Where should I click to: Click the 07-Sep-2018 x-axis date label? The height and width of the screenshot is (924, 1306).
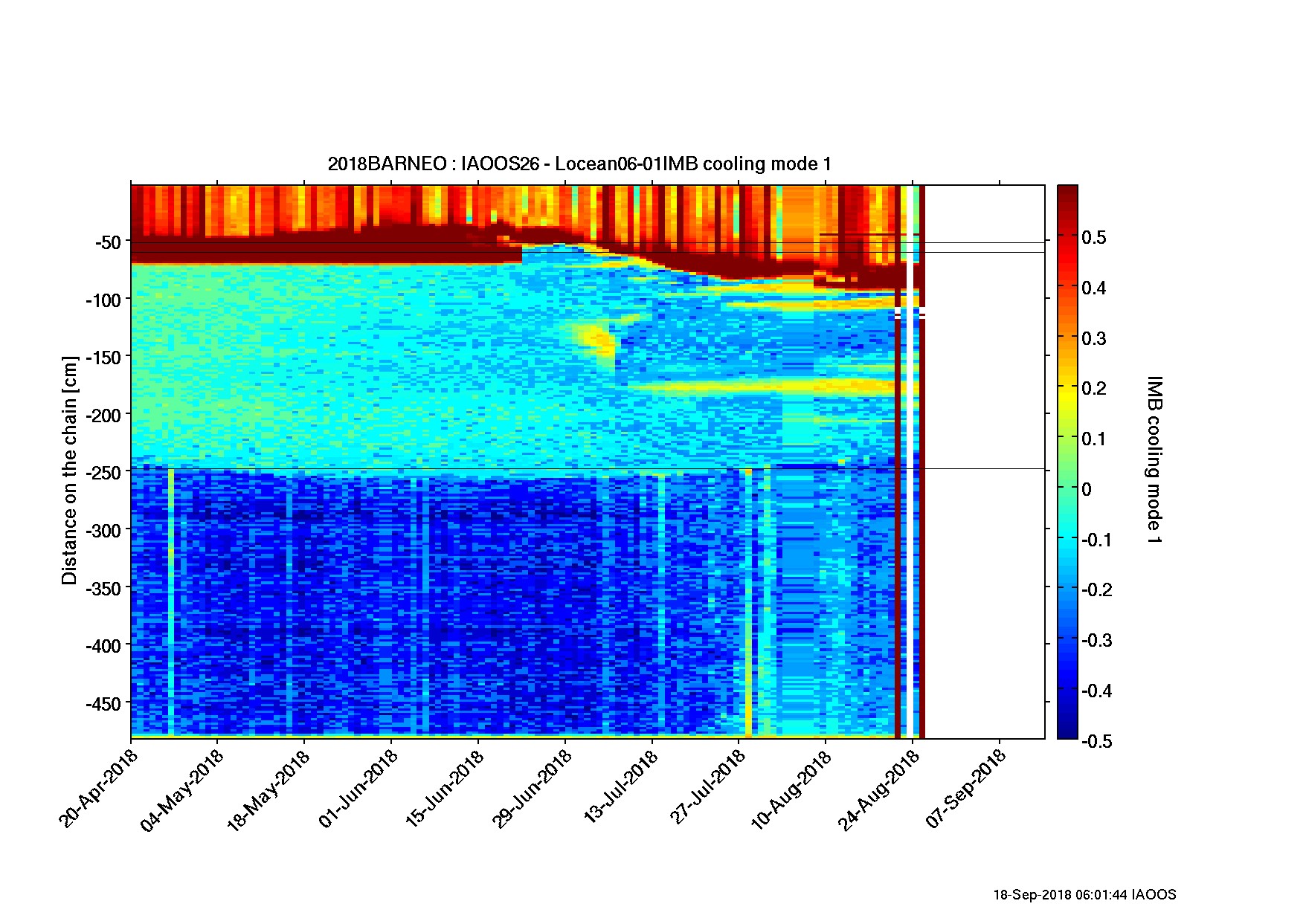click(967, 788)
